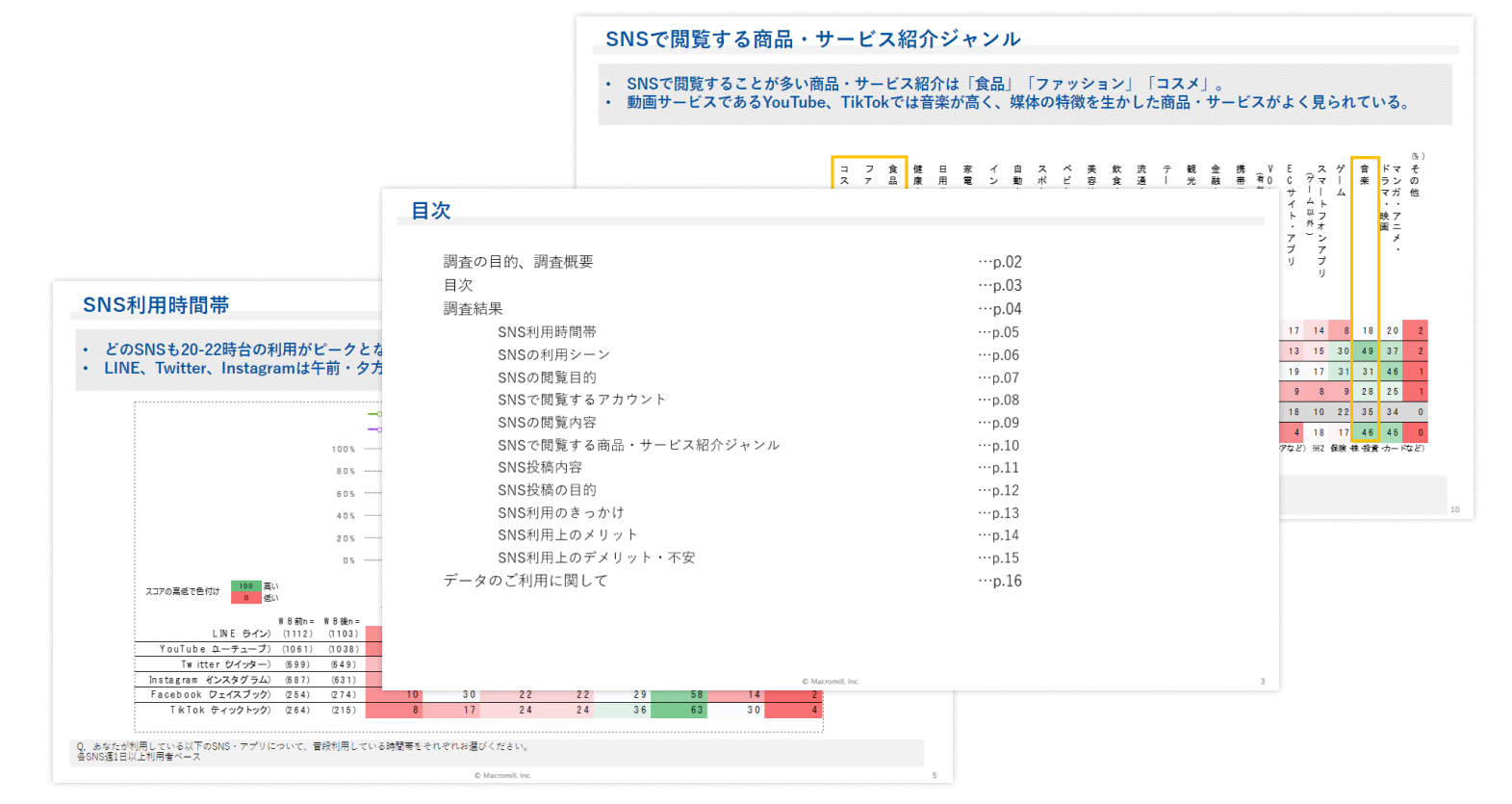Select the SNS投稿内容 contents entry
The width and height of the screenshot is (1512, 804).
tap(540, 467)
